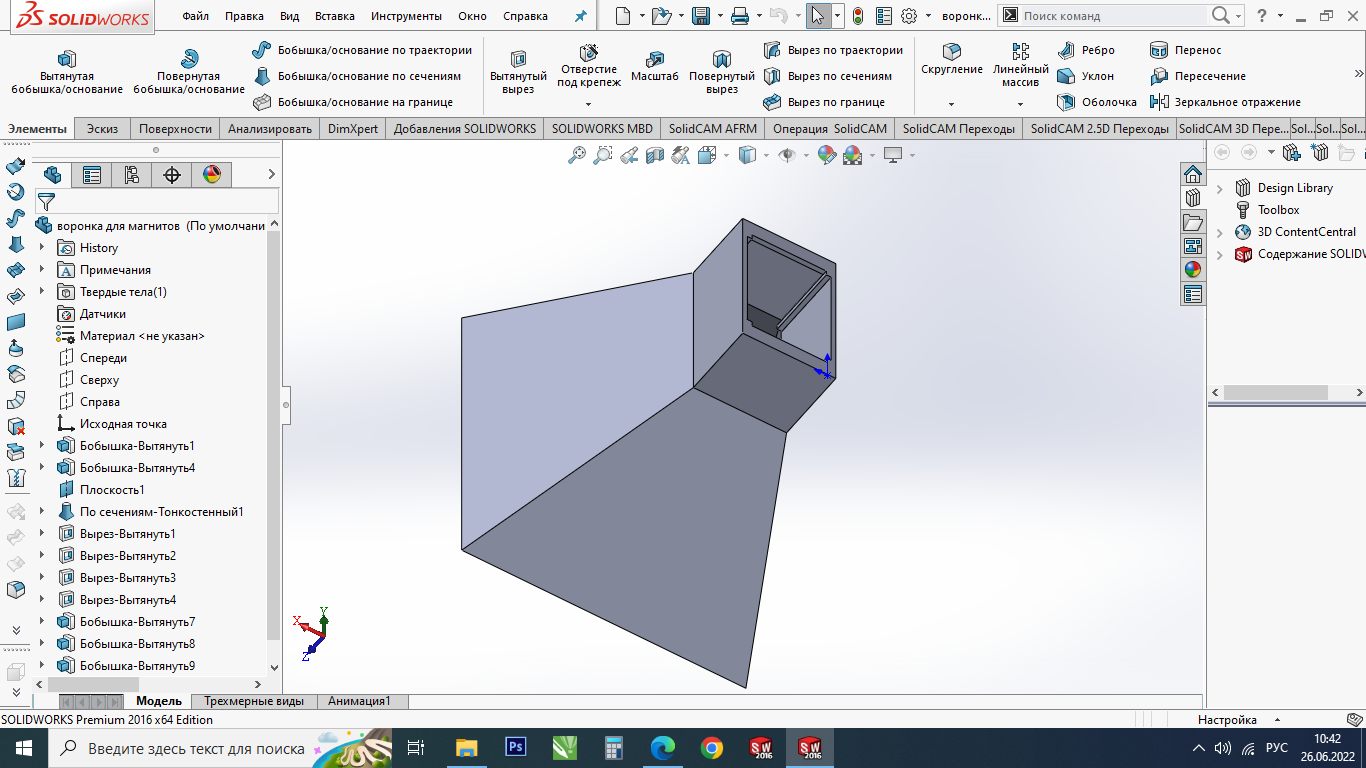
Task: Click the Вытянутая бобышка/основание tool icon
Action: 67,59
